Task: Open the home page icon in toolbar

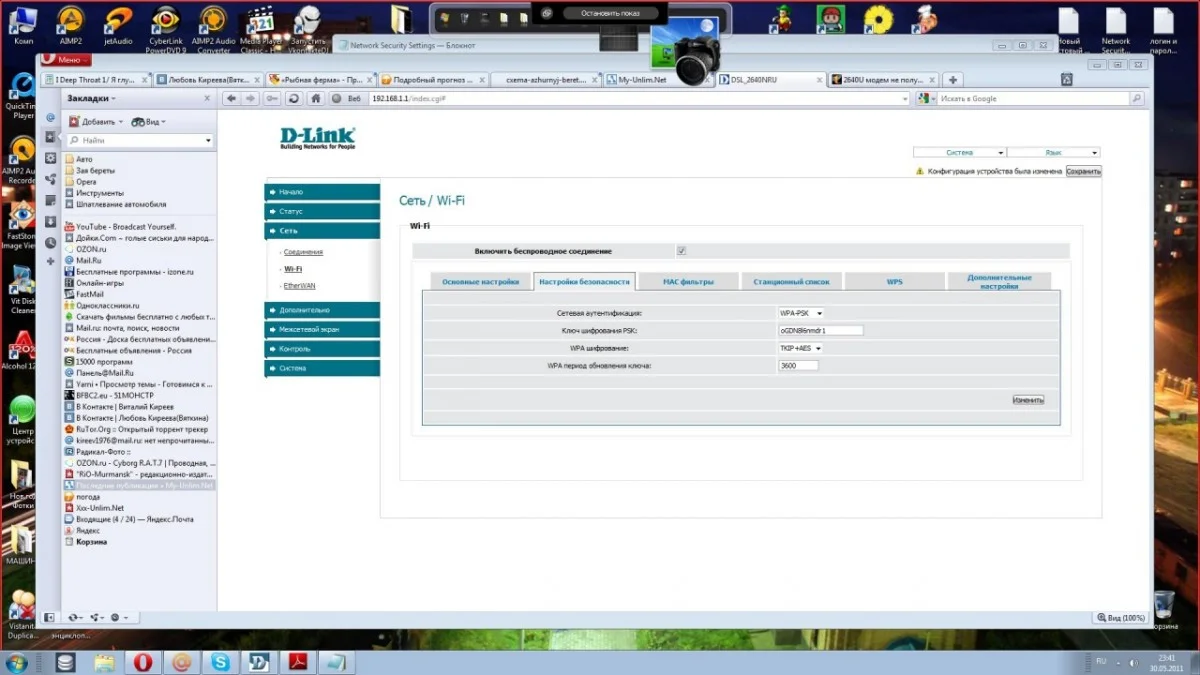Action: 316,98
